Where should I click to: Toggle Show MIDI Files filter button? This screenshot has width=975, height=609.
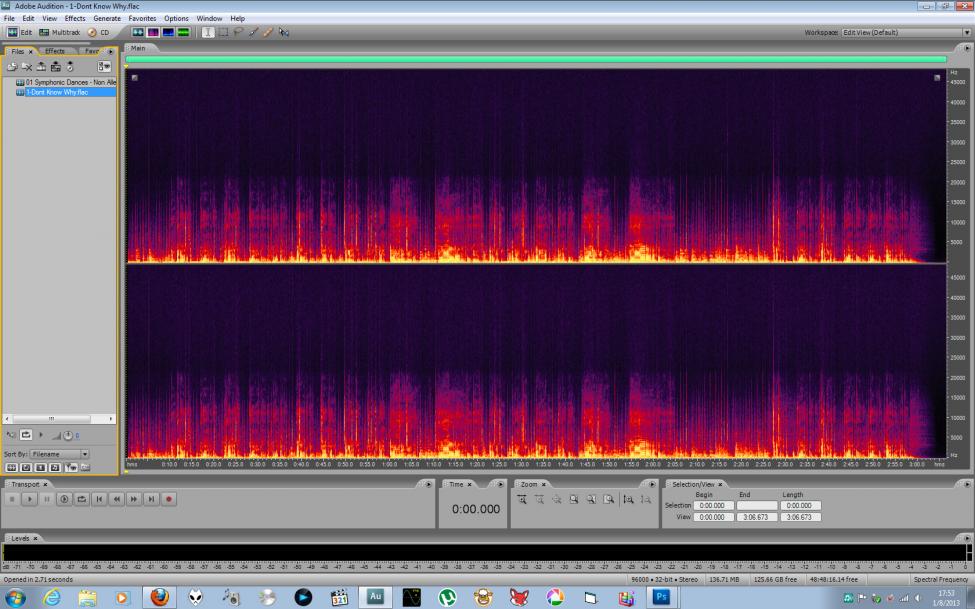point(55,467)
